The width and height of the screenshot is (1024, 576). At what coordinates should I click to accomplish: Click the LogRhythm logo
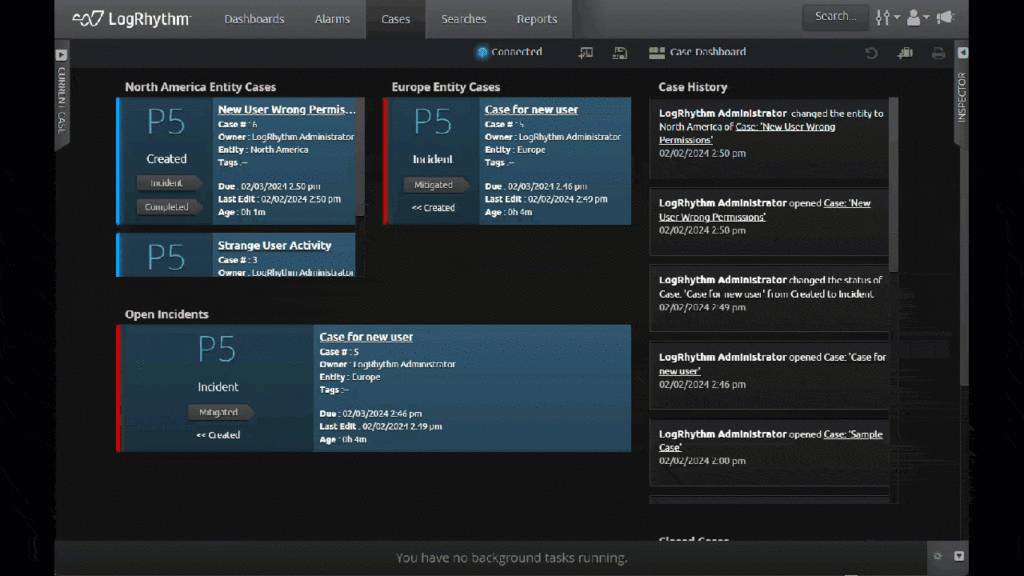[x=131, y=17]
